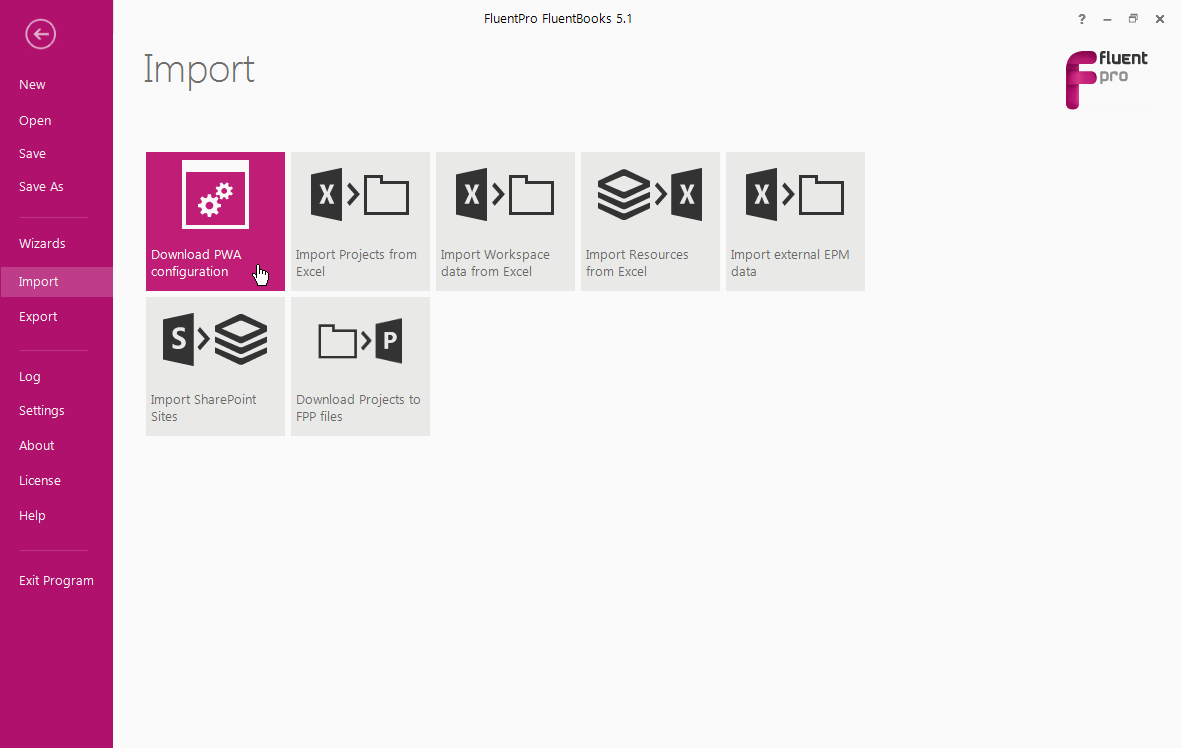
Task: Select New in the sidebar
Action: [x=32, y=84]
